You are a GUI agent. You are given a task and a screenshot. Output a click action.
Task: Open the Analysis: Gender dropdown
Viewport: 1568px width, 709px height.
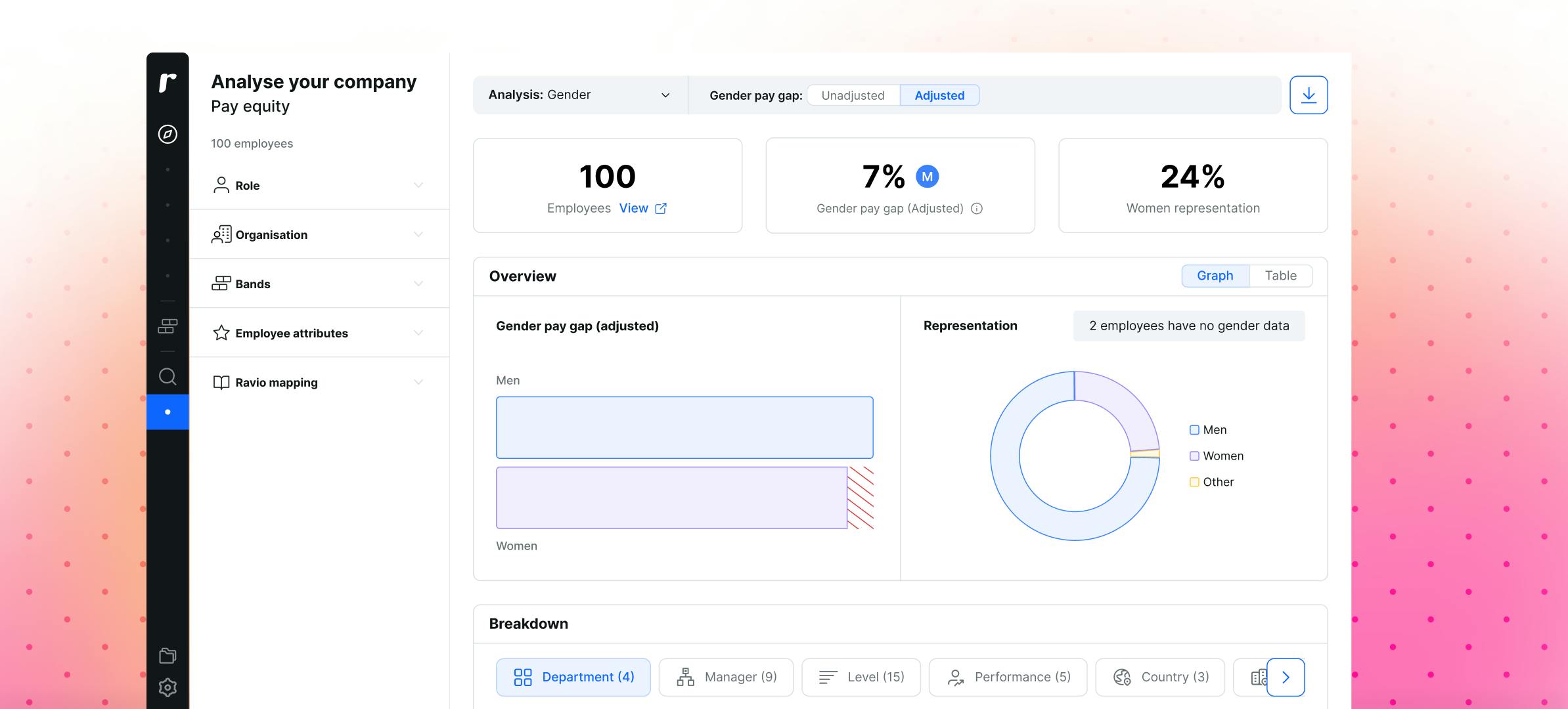pos(579,95)
